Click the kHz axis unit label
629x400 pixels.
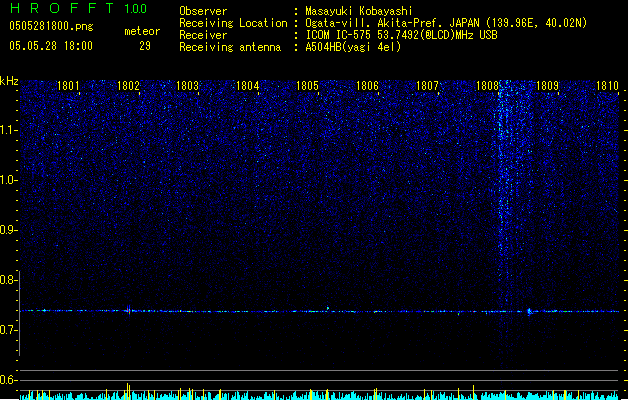(x=9, y=81)
